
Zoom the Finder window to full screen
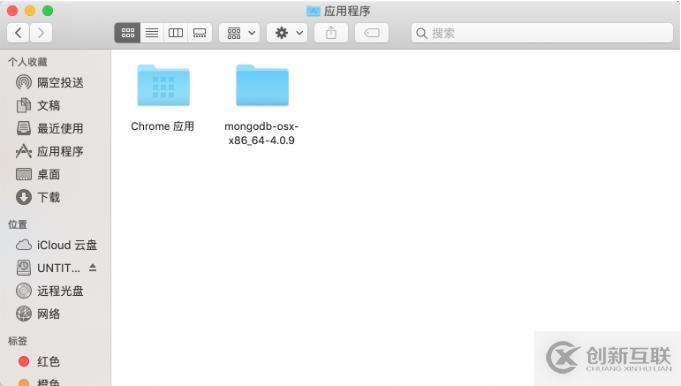pos(48,11)
